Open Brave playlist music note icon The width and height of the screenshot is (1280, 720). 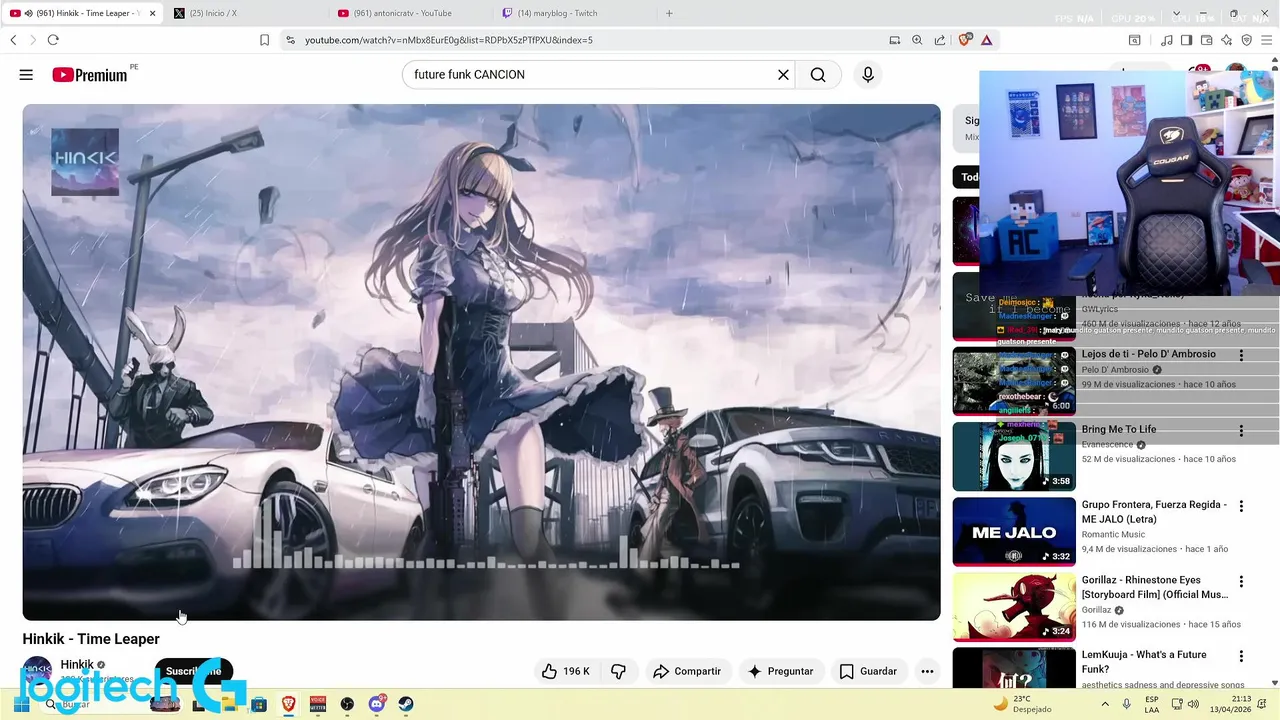1166,40
